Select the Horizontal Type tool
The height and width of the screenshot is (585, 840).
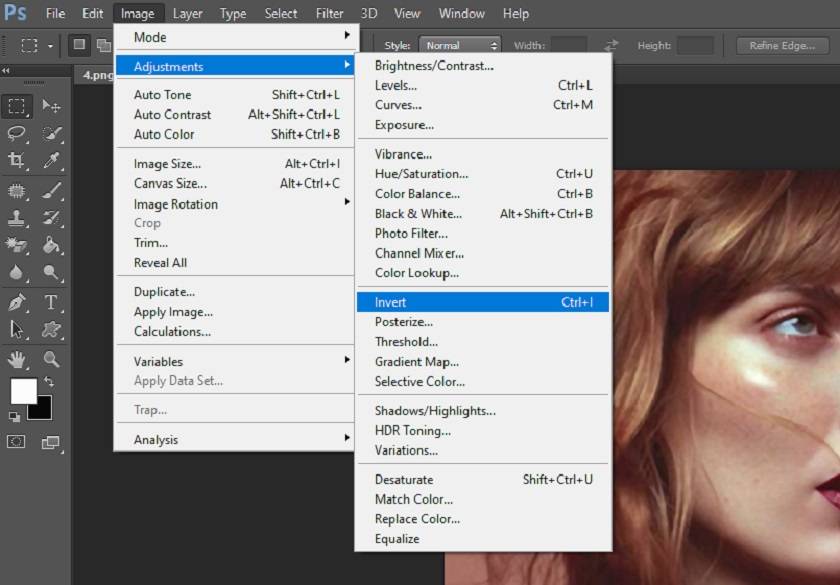click(x=51, y=302)
